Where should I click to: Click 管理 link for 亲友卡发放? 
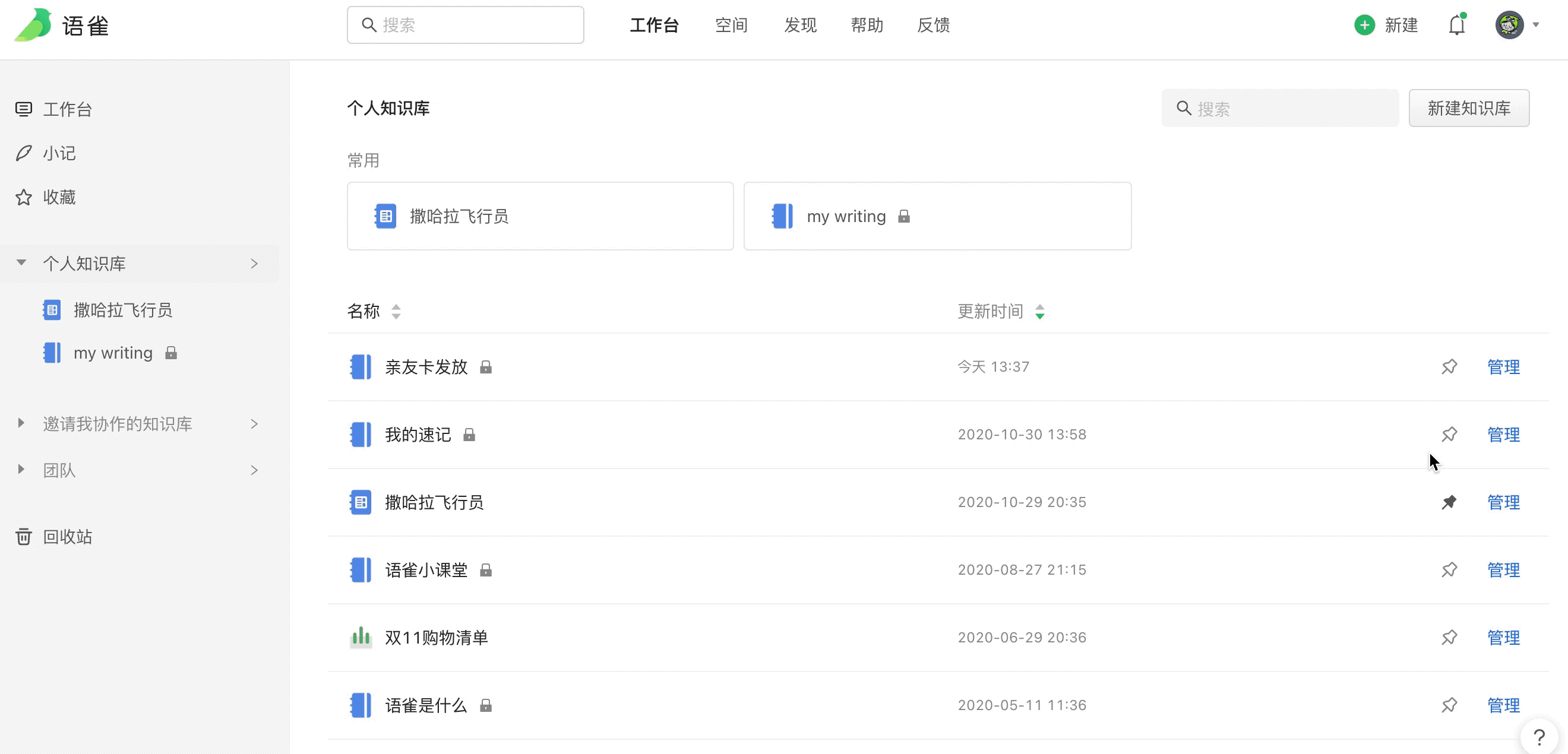[1502, 367]
